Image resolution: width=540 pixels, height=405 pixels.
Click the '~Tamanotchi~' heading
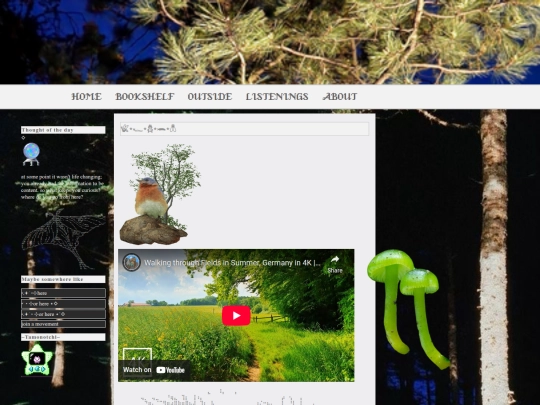click(x=63, y=337)
